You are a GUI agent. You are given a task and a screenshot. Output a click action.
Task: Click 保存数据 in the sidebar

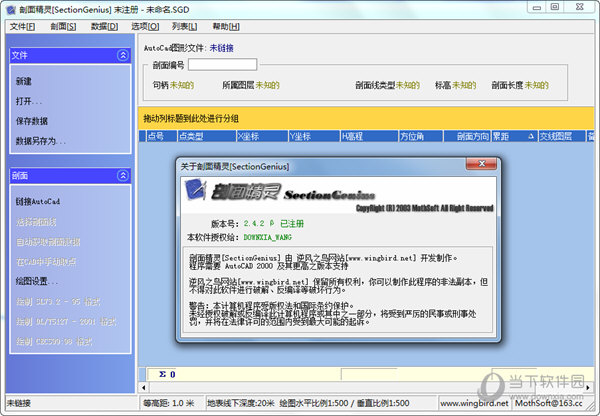[32, 121]
